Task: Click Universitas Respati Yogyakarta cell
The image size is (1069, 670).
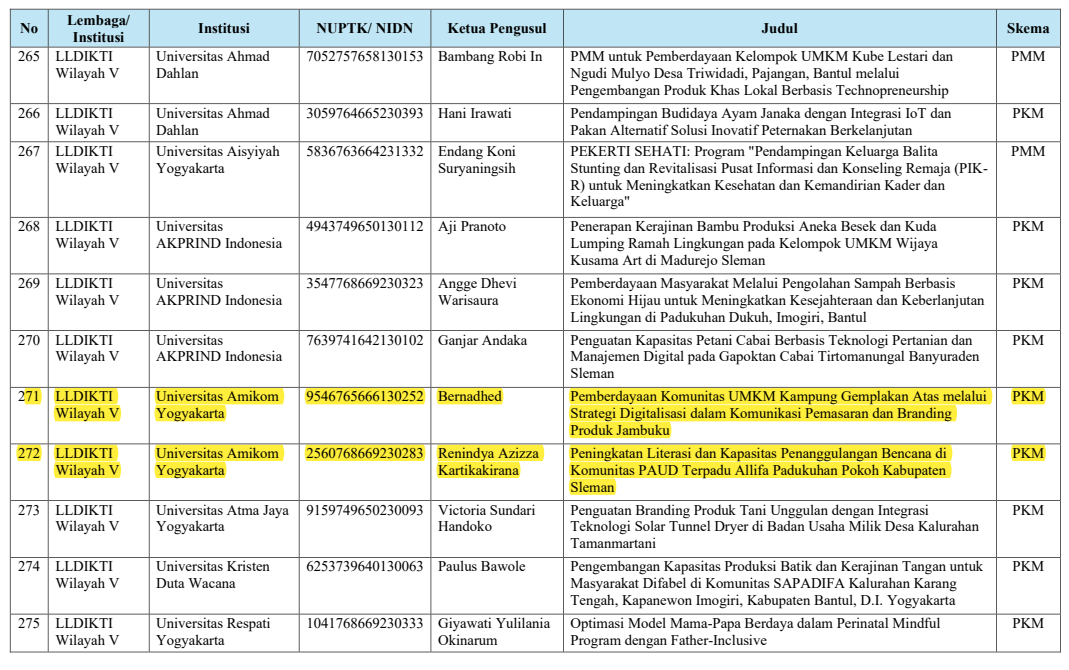Action: (x=212, y=631)
